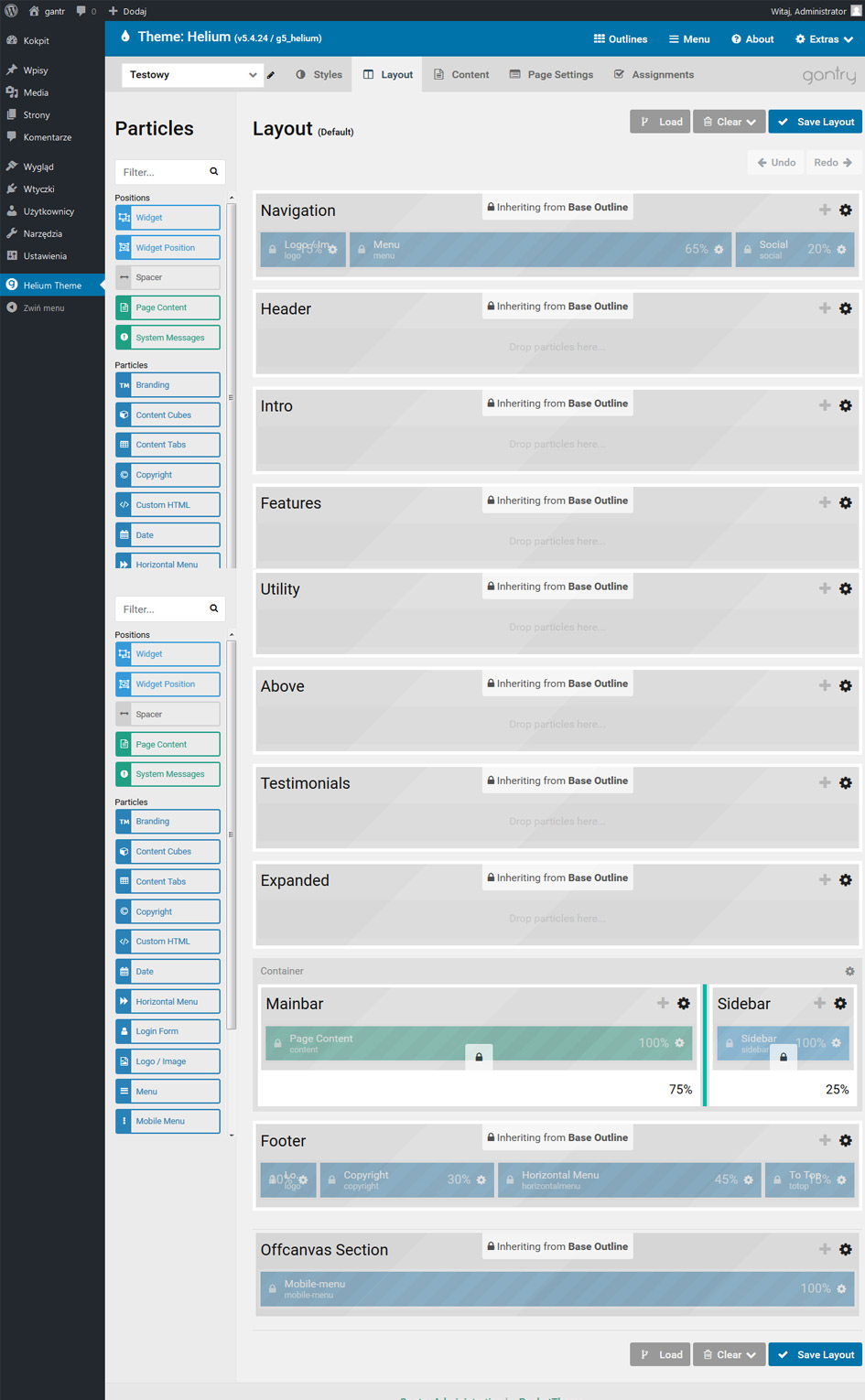The height and width of the screenshot is (1400, 865).
Task: Add a row to the Above section
Action: (x=825, y=686)
